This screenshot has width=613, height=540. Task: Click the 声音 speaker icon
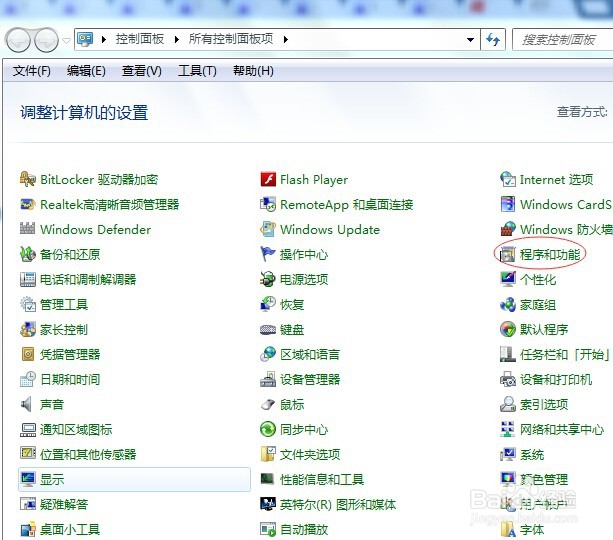(26, 404)
